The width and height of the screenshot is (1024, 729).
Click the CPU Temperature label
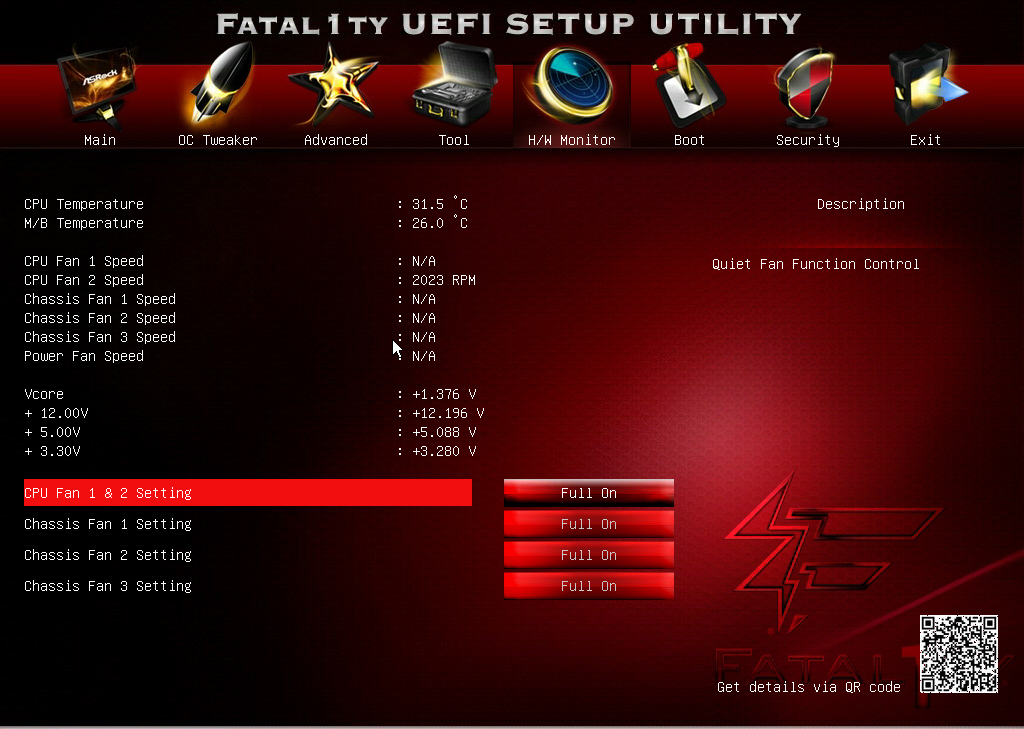pos(84,204)
